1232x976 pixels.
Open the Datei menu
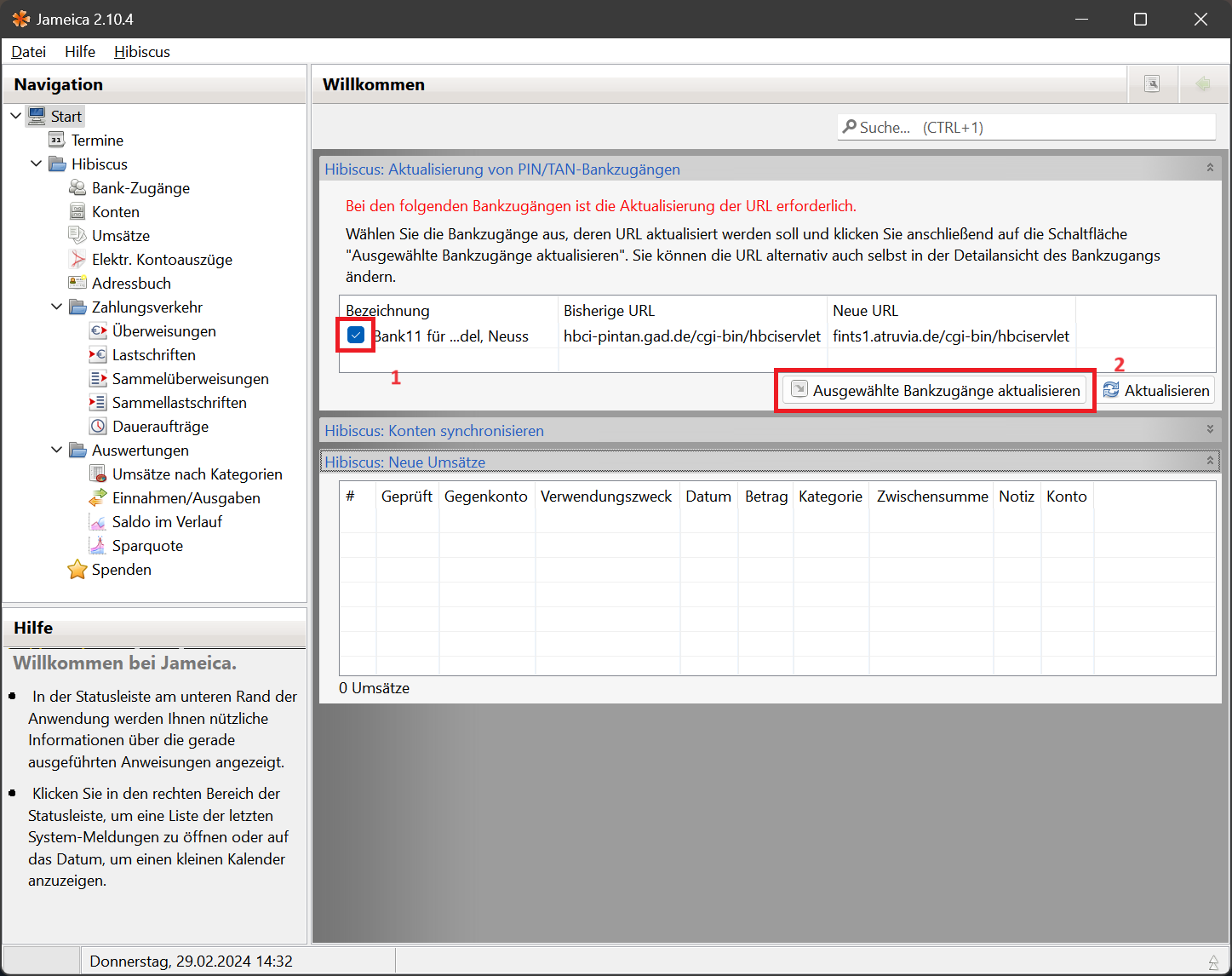click(28, 51)
